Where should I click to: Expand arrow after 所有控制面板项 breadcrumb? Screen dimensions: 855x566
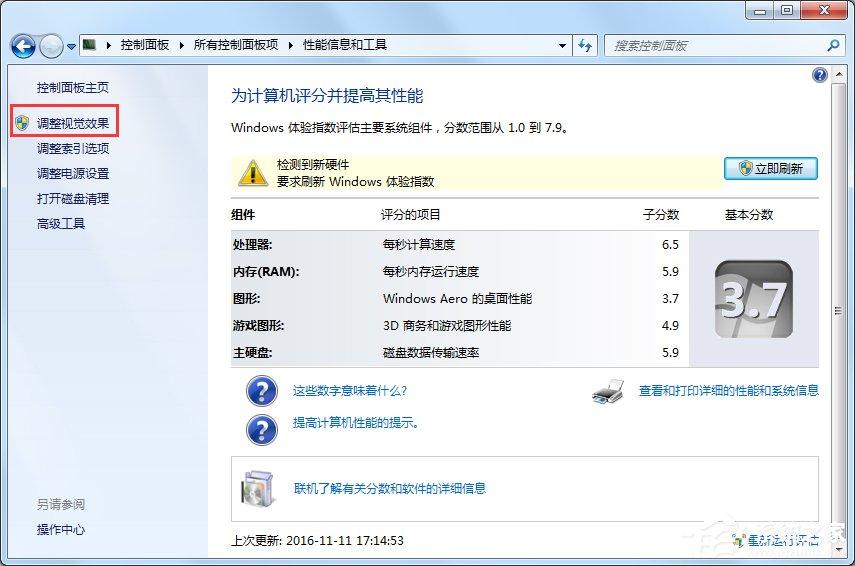click(x=291, y=45)
